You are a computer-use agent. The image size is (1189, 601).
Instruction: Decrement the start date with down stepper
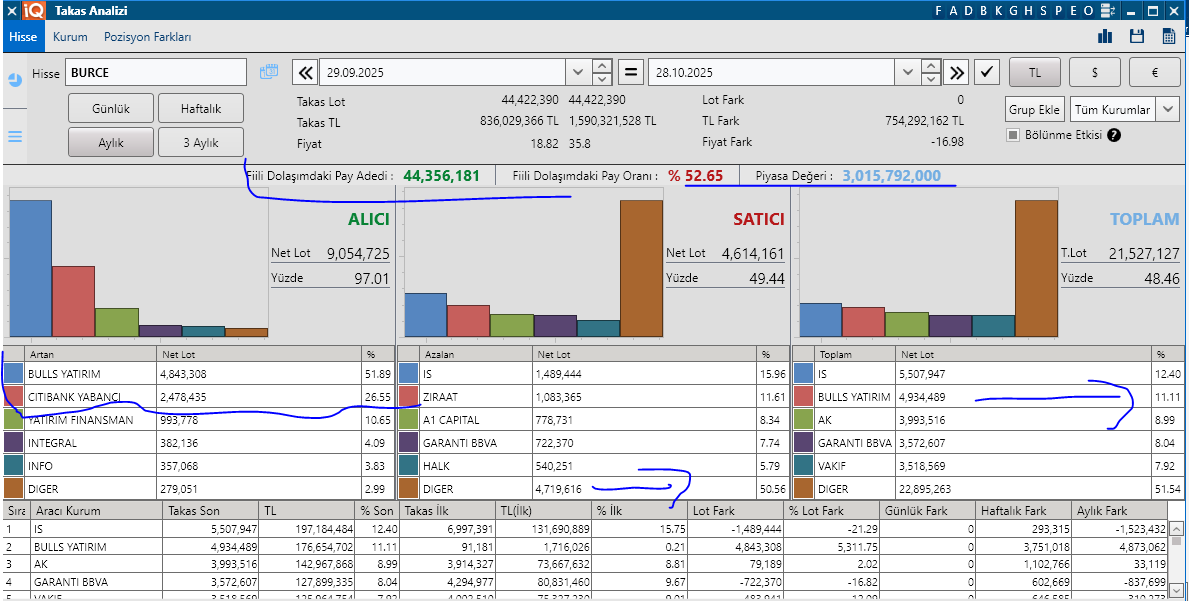pyautogui.click(x=601, y=79)
